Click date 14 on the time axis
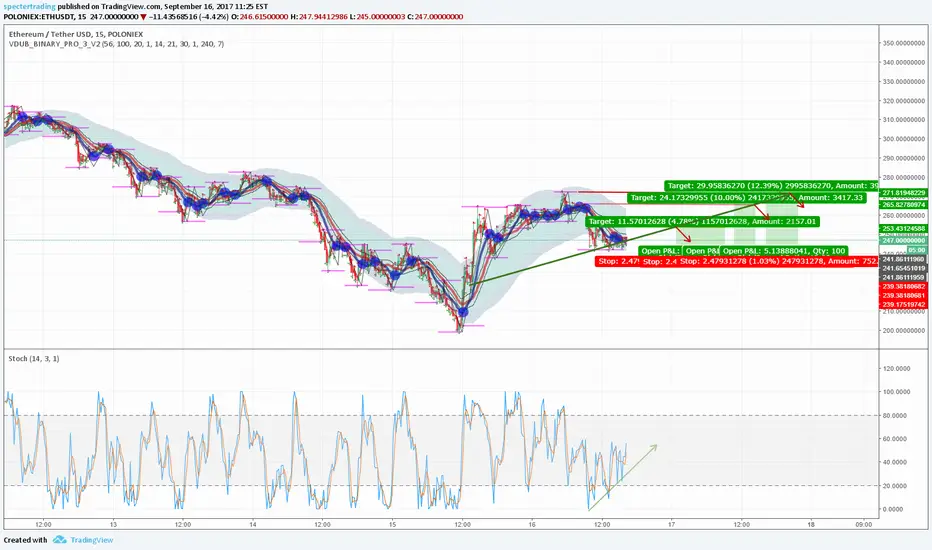Image resolution: width=932 pixels, height=550 pixels. pos(253,524)
